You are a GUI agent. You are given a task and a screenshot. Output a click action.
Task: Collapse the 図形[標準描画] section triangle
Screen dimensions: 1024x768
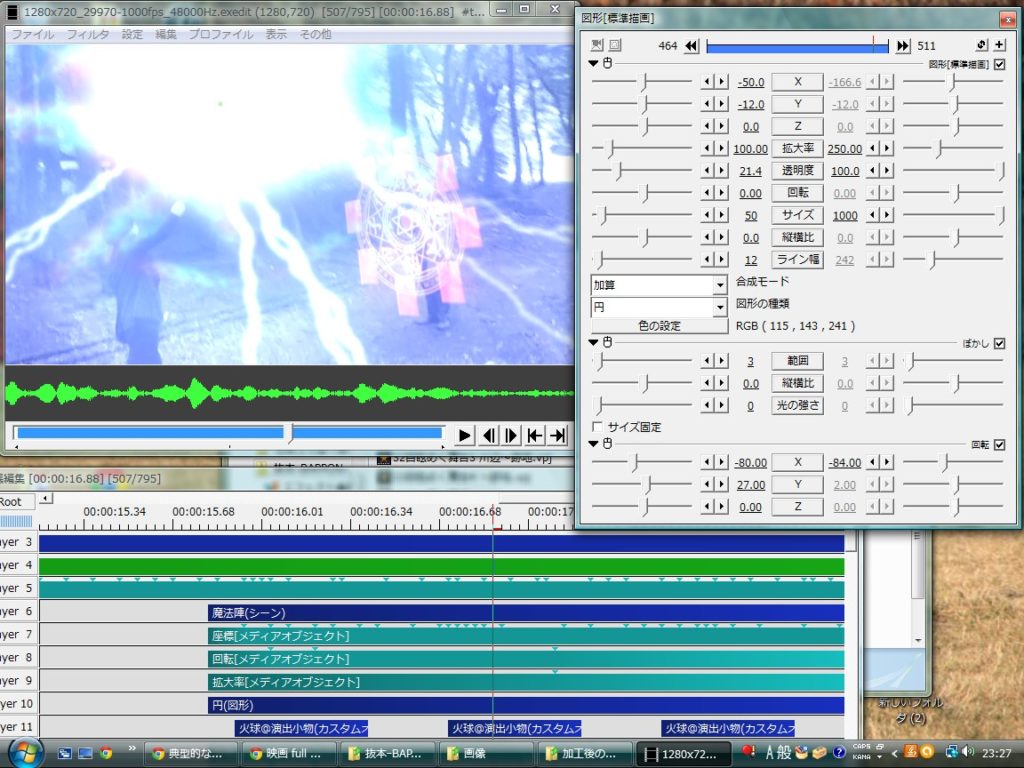click(593, 63)
